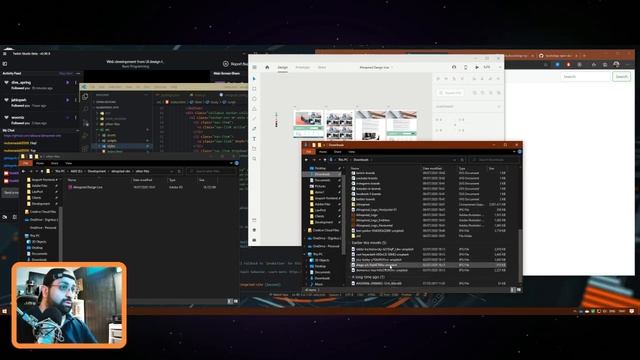This screenshot has height=360, width=640.
Task: Open the Libraries panel icon in Adobe XD
Action: pos(254,220)
